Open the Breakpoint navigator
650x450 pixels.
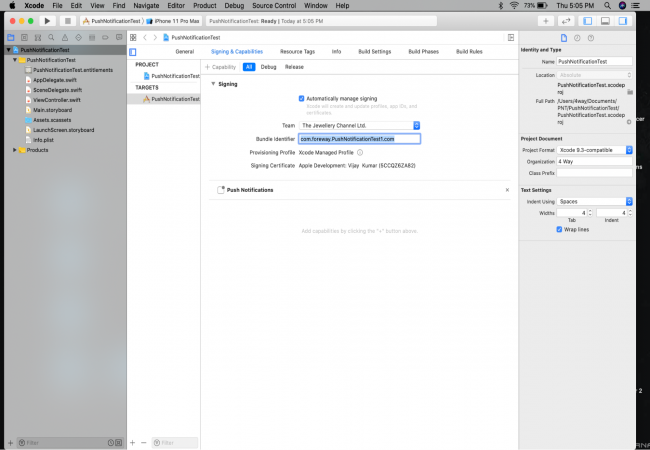105,37
